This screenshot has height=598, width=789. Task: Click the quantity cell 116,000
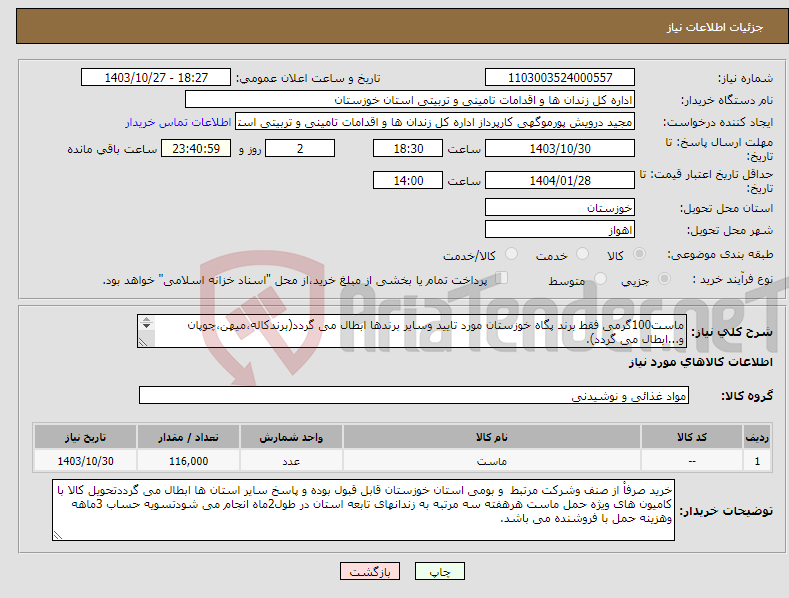188,461
